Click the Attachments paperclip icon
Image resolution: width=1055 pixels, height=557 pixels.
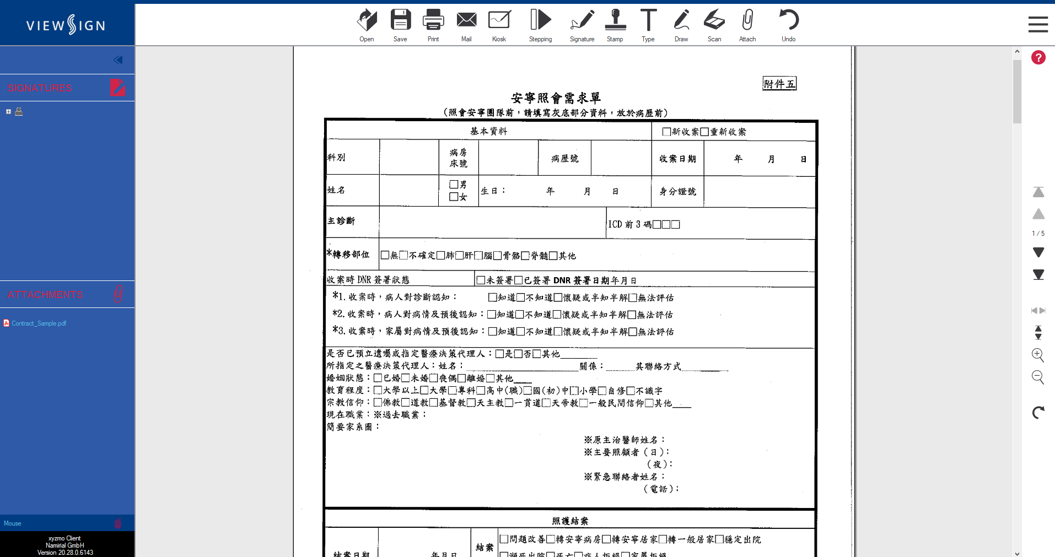[118, 294]
